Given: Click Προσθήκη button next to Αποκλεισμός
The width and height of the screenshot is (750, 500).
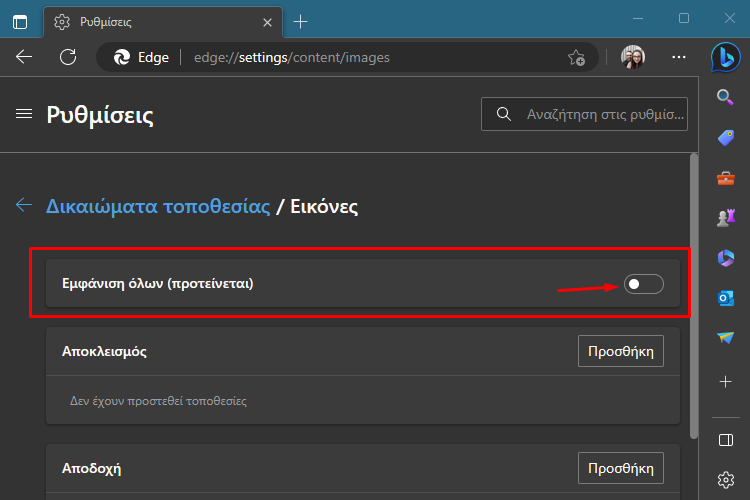Looking at the screenshot, I should tap(620, 351).
